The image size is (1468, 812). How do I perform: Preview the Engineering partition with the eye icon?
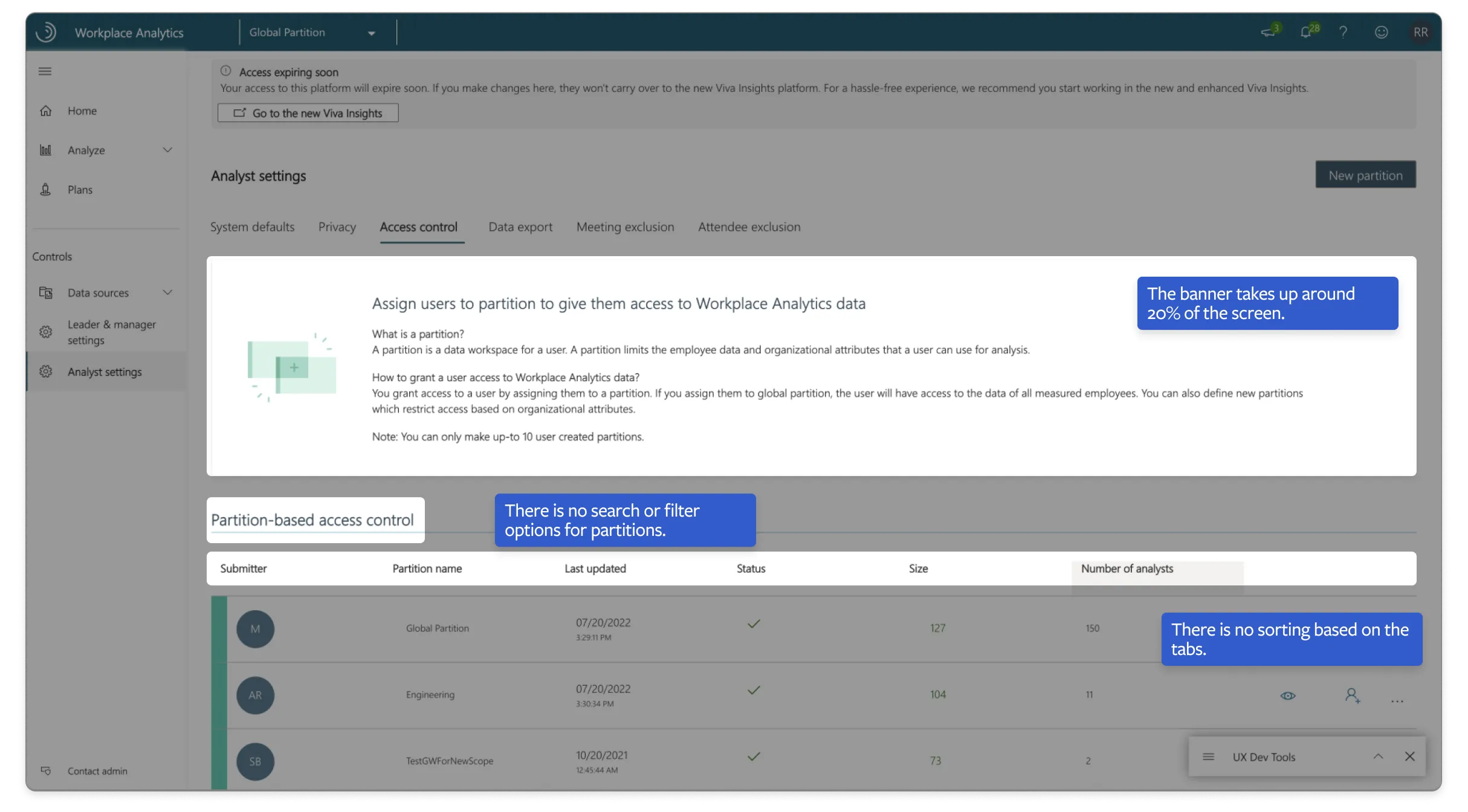[x=1287, y=695]
